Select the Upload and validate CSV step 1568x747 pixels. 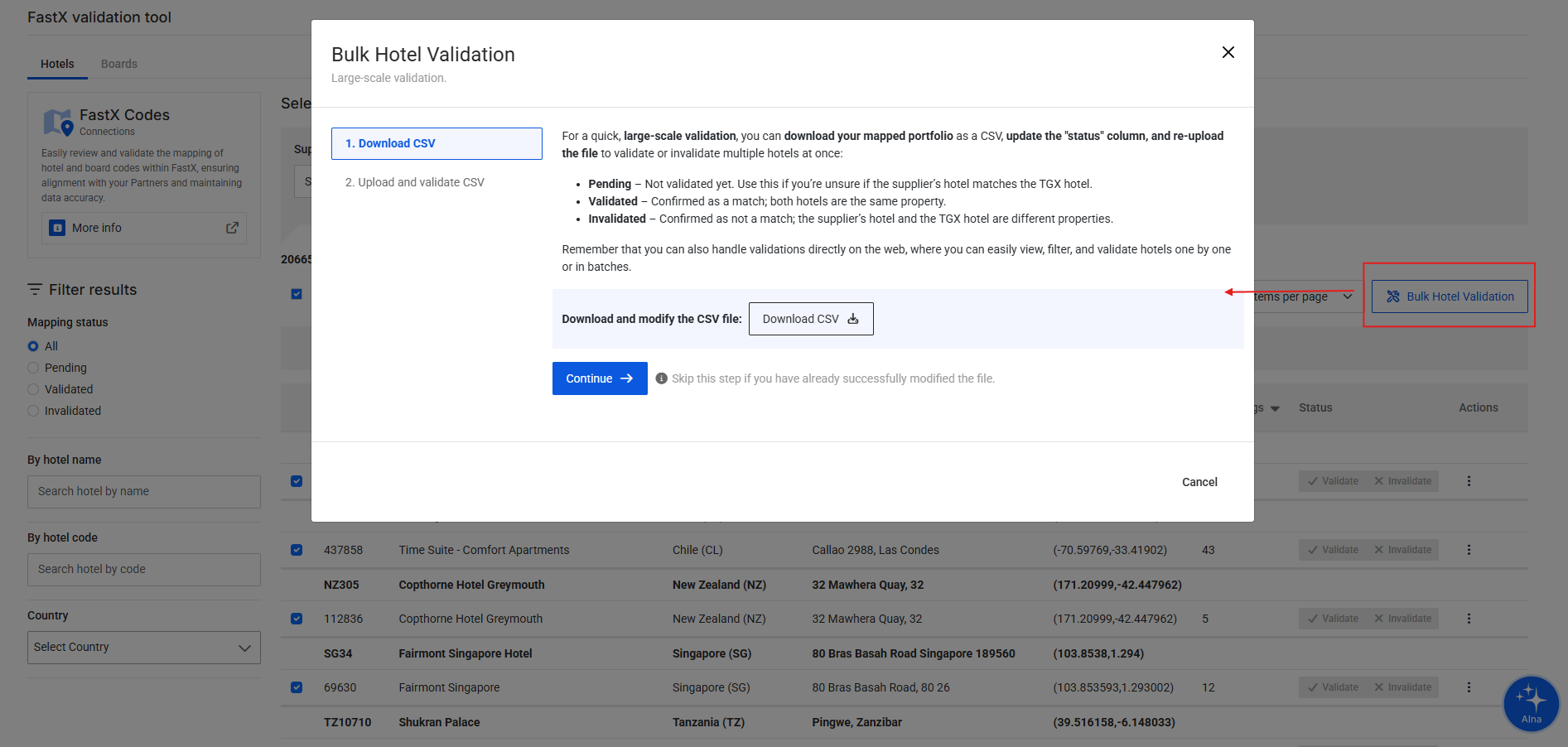point(414,181)
